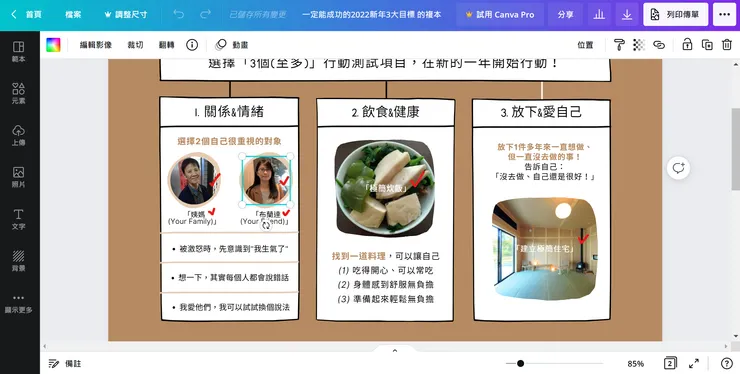Open 上傳 uploads panel
This screenshot has width=740, height=374.
[18, 135]
